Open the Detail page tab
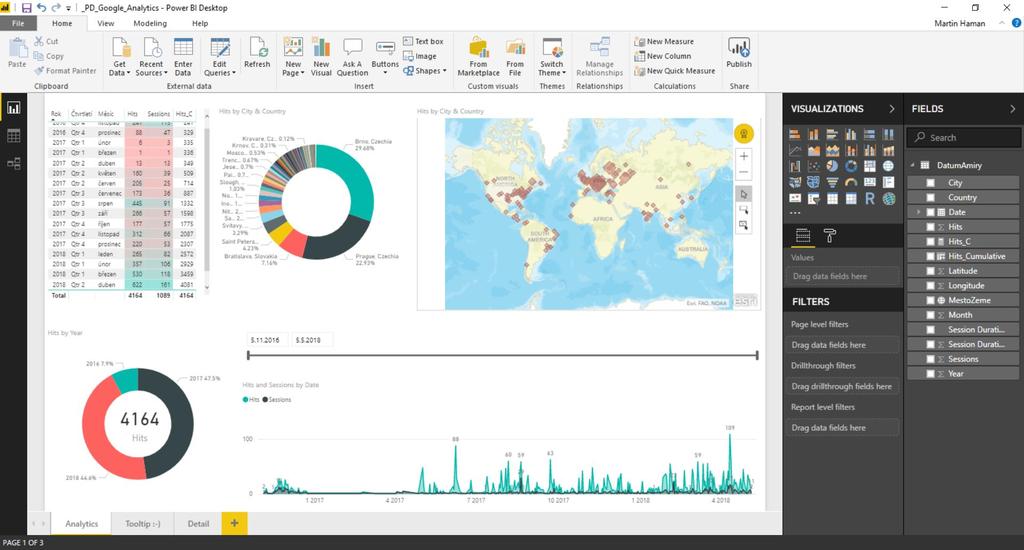Image resolution: width=1024 pixels, height=550 pixels. [x=198, y=524]
